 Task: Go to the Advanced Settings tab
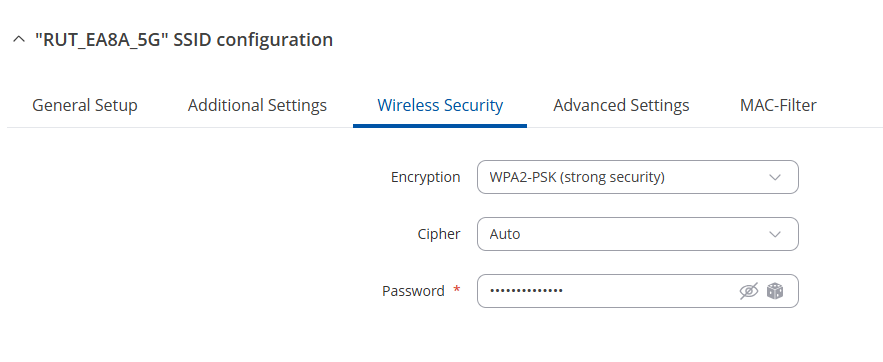(621, 105)
